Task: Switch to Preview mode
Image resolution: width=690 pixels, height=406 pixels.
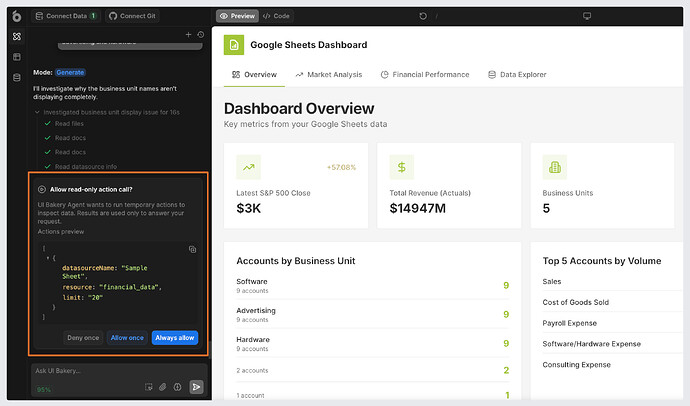Action: click(x=237, y=16)
